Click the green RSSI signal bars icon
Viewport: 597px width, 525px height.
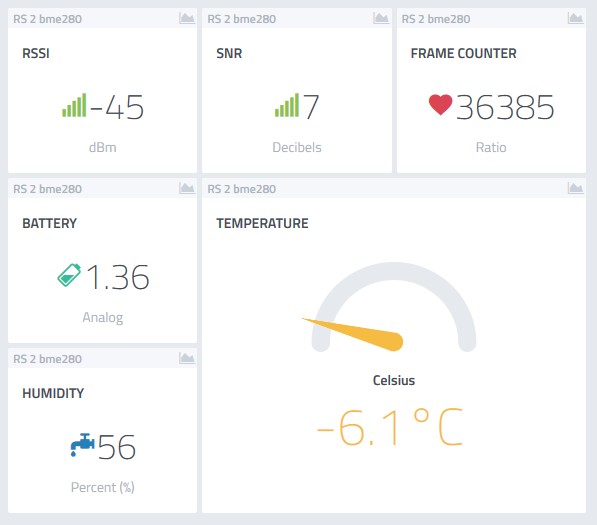click(74, 105)
